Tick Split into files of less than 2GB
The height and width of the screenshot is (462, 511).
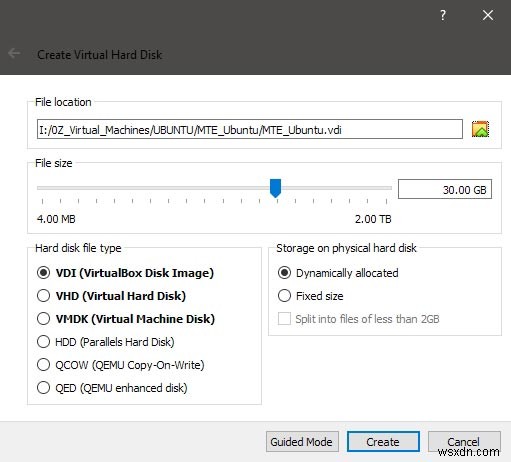pyautogui.click(x=359, y=319)
